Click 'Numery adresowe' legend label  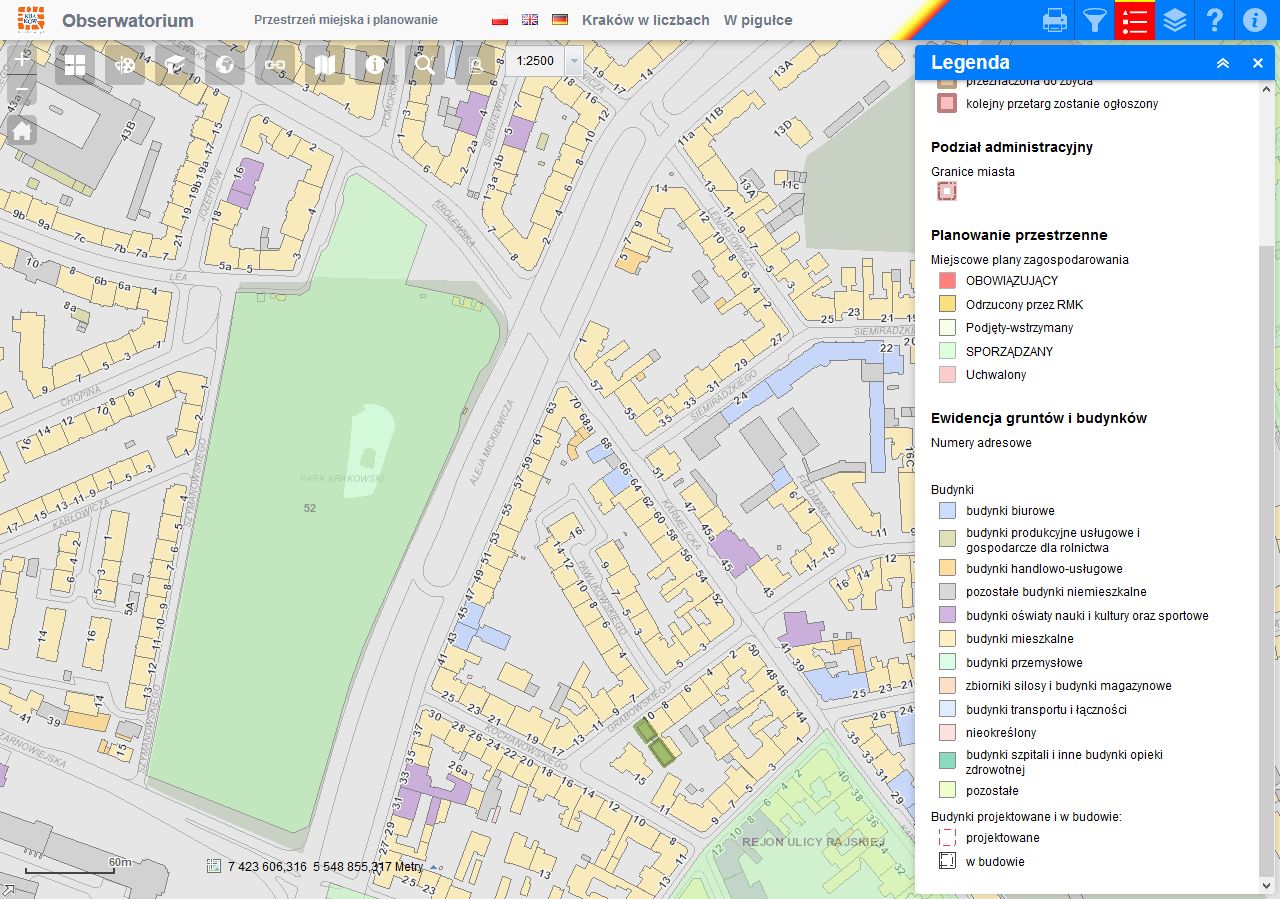coord(981,442)
